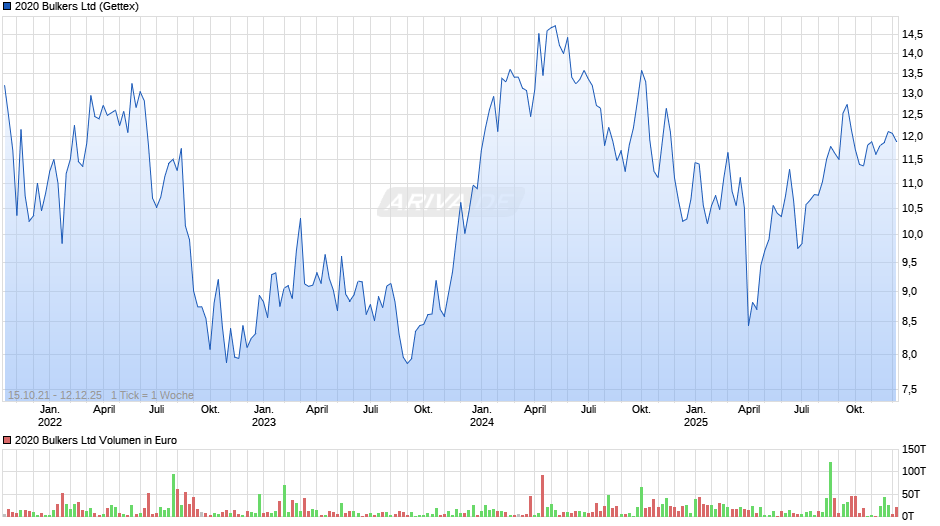Click the sharp price low near April 2025

click(749, 325)
